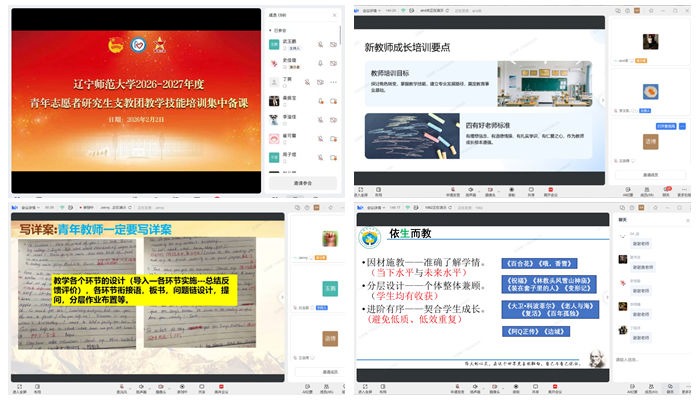Click 邀请参会 button in top-left member panel
Screen dimensions: 700x400
point(305,184)
